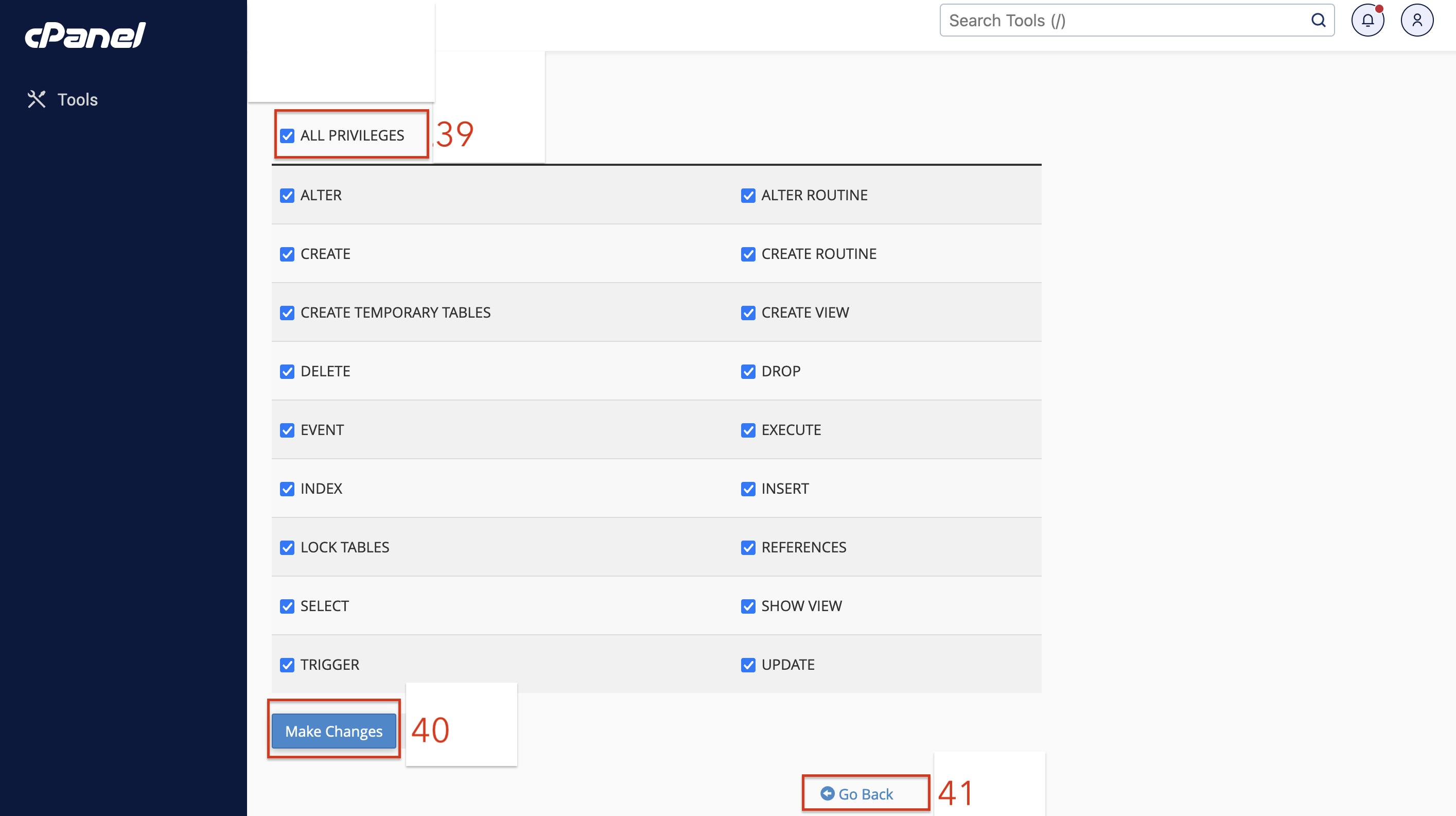1456x816 pixels.
Task: Toggle the CREATE ROUTINE checkbox
Action: [748, 254]
